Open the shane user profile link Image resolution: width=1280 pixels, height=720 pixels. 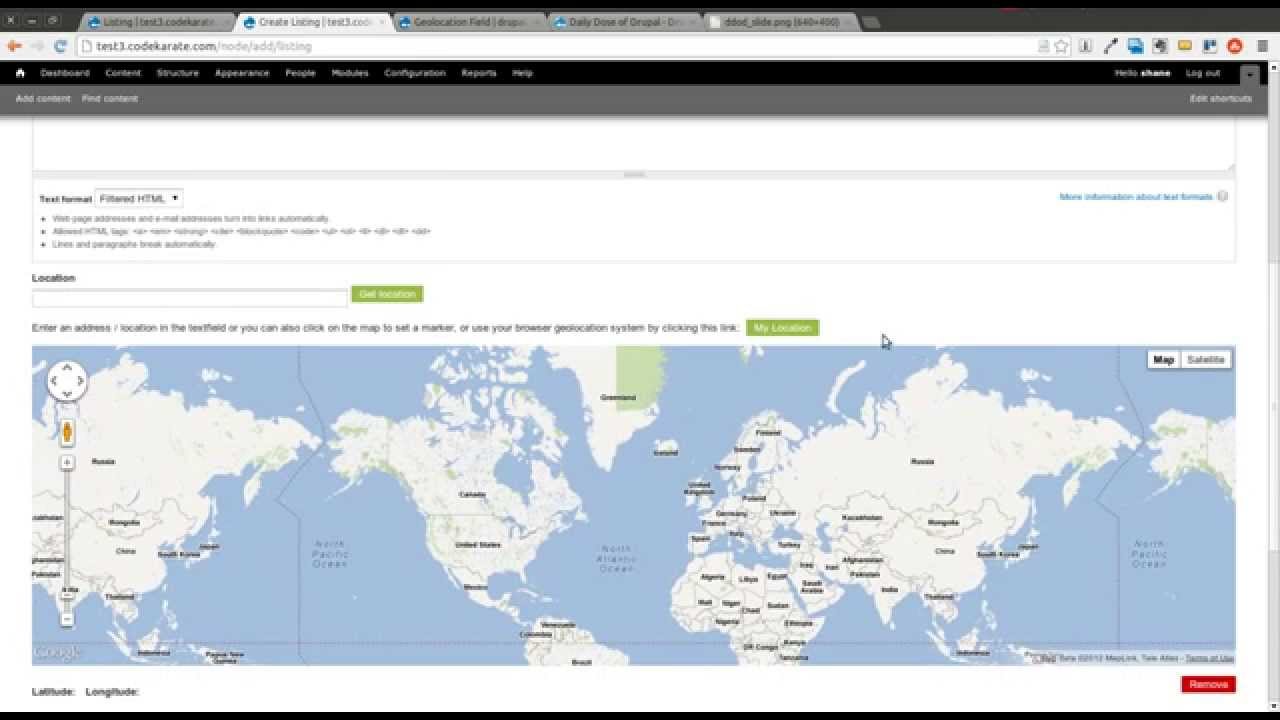pos(1156,73)
